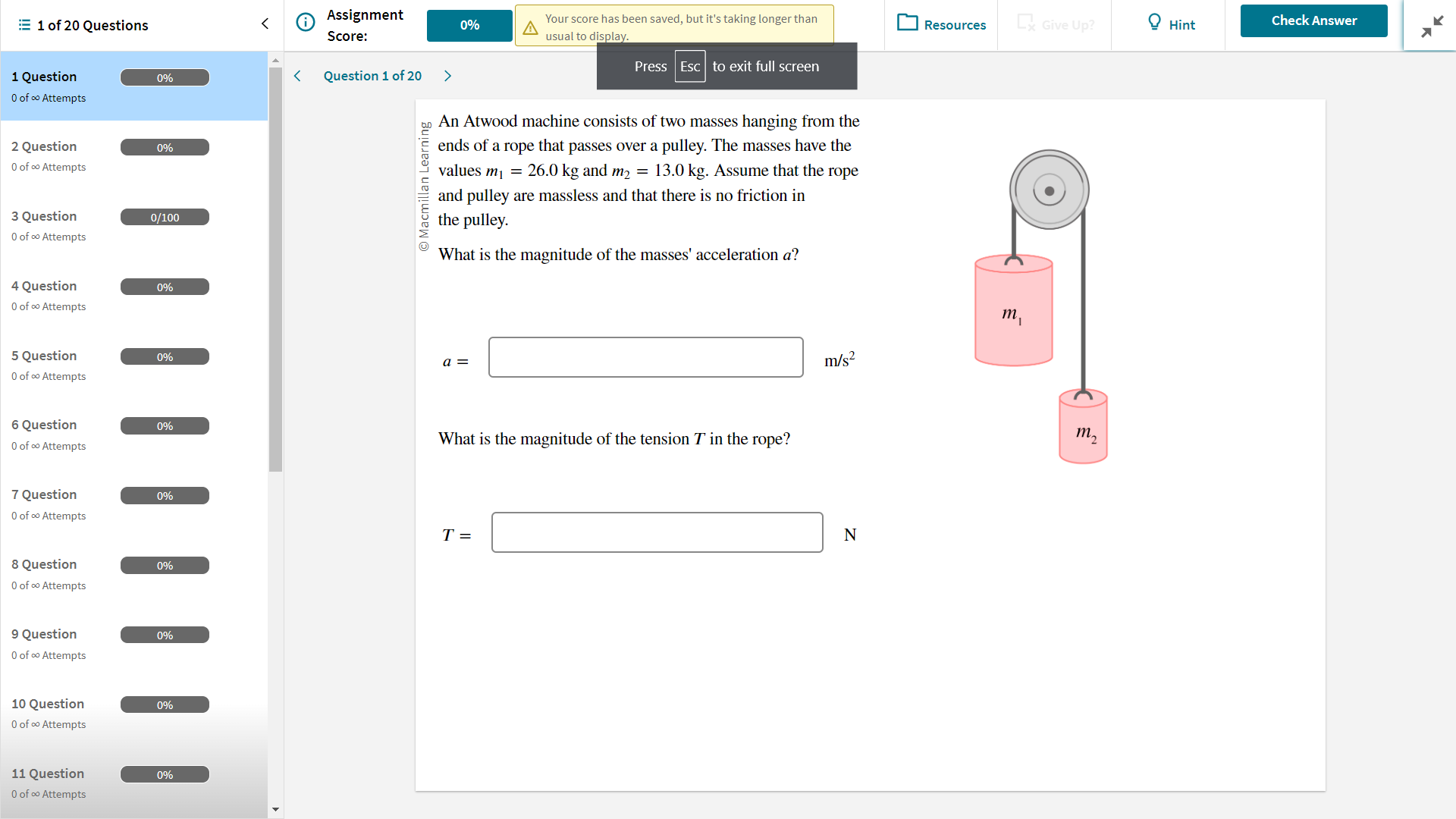Viewport: 1456px width, 819px height.
Task: Click the fullscreen exit icon
Action: [1432, 26]
